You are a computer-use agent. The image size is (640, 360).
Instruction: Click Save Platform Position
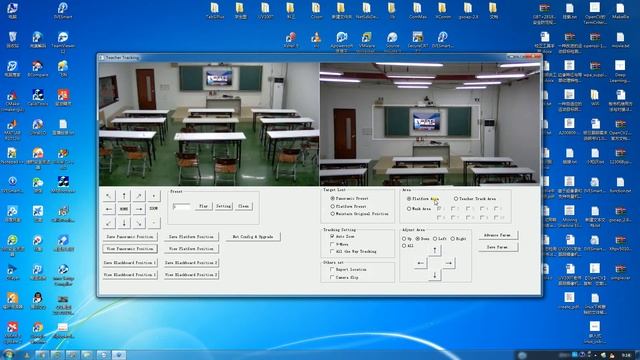pyautogui.click(x=191, y=237)
